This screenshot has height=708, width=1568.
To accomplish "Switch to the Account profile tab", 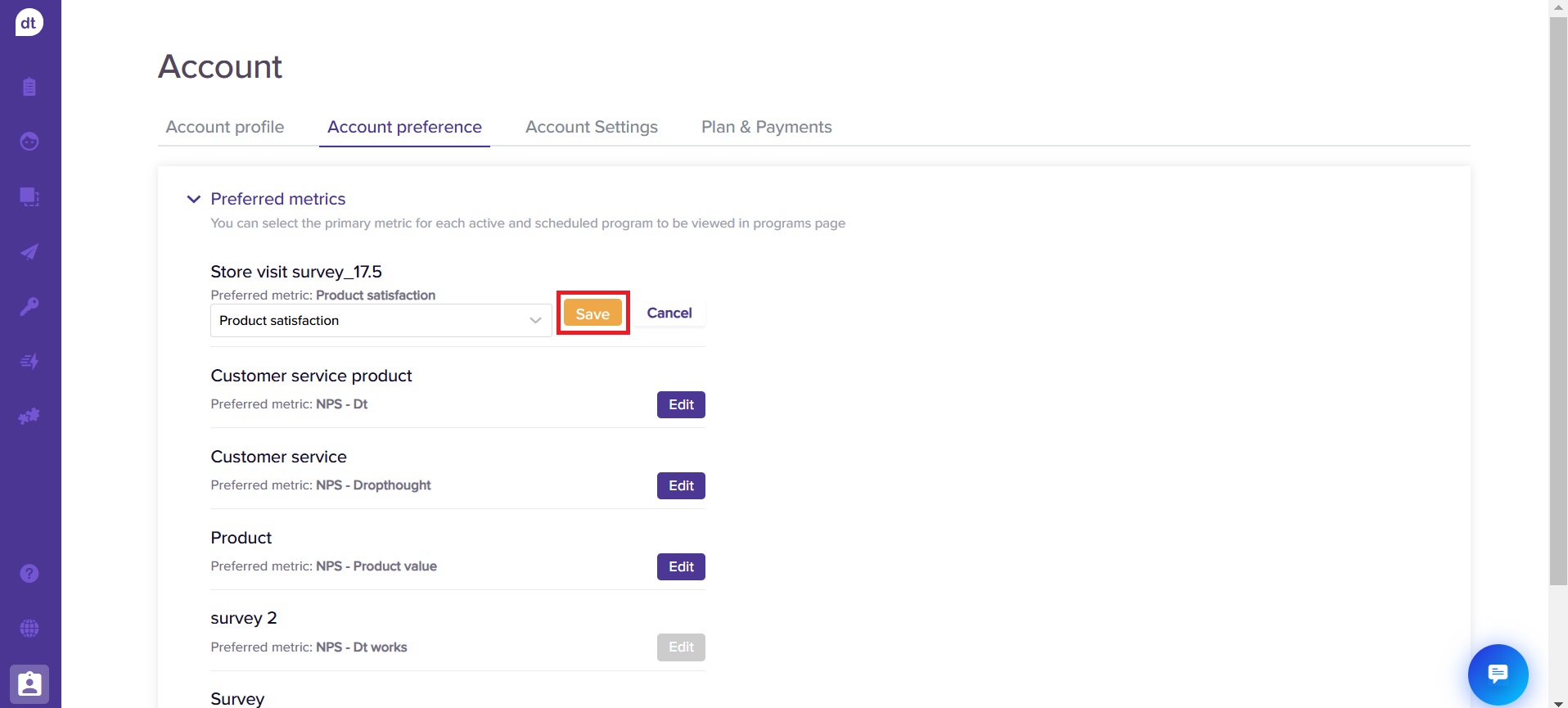I will click(225, 127).
